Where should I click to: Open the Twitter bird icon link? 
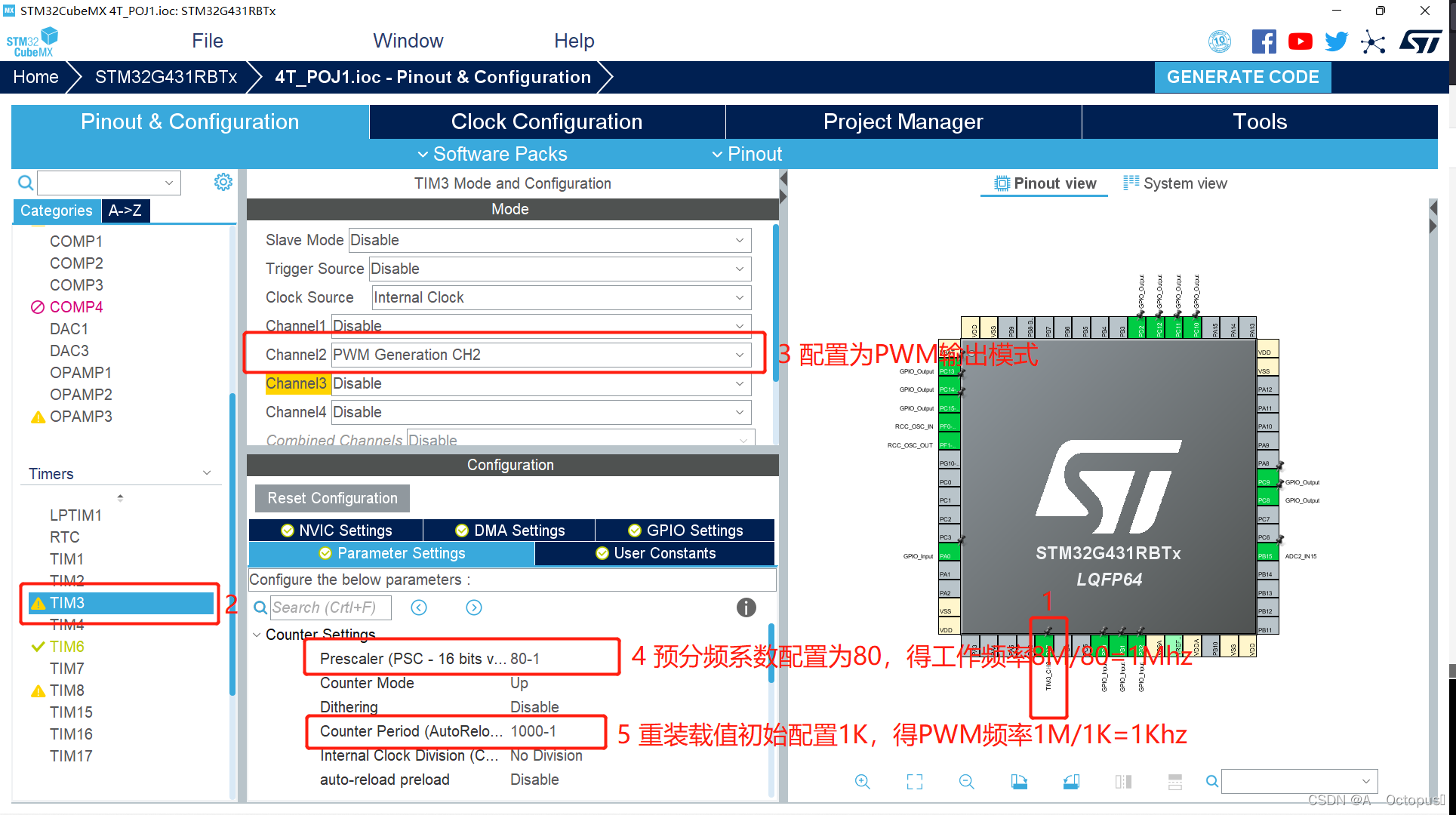coord(1336,42)
